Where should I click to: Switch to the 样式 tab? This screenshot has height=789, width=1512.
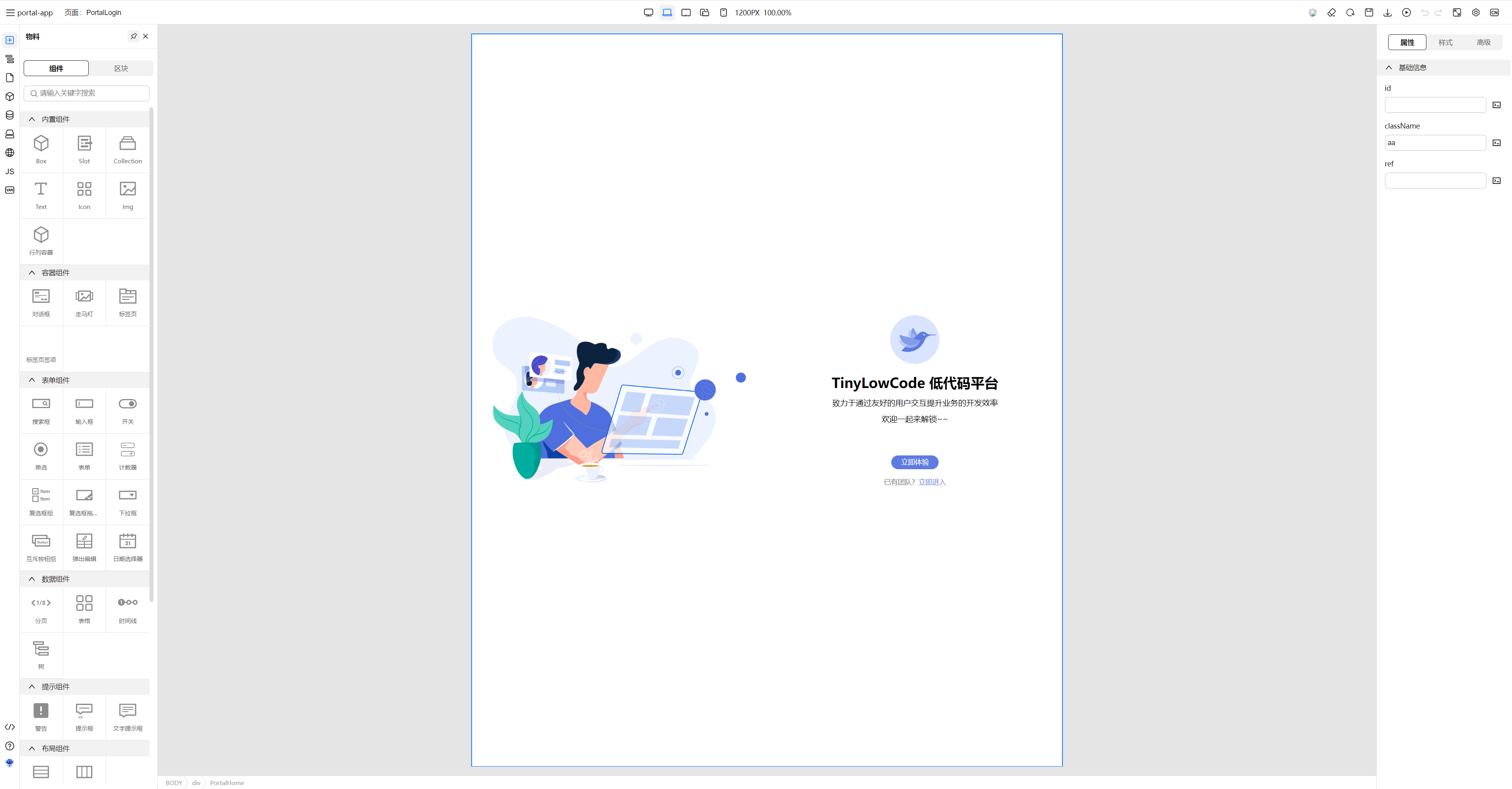point(1446,42)
